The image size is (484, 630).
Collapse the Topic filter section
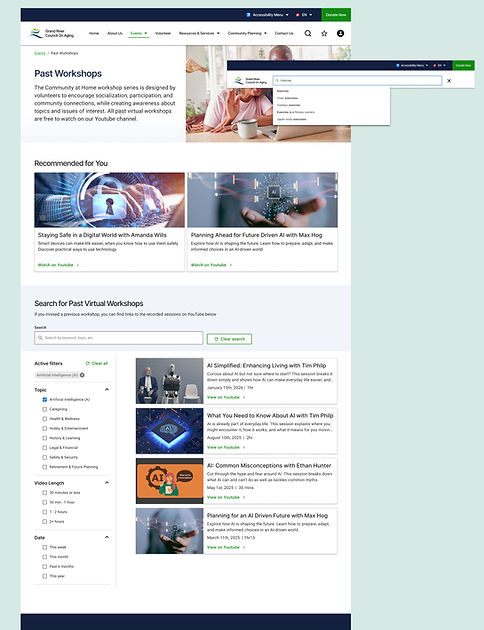coord(107,389)
